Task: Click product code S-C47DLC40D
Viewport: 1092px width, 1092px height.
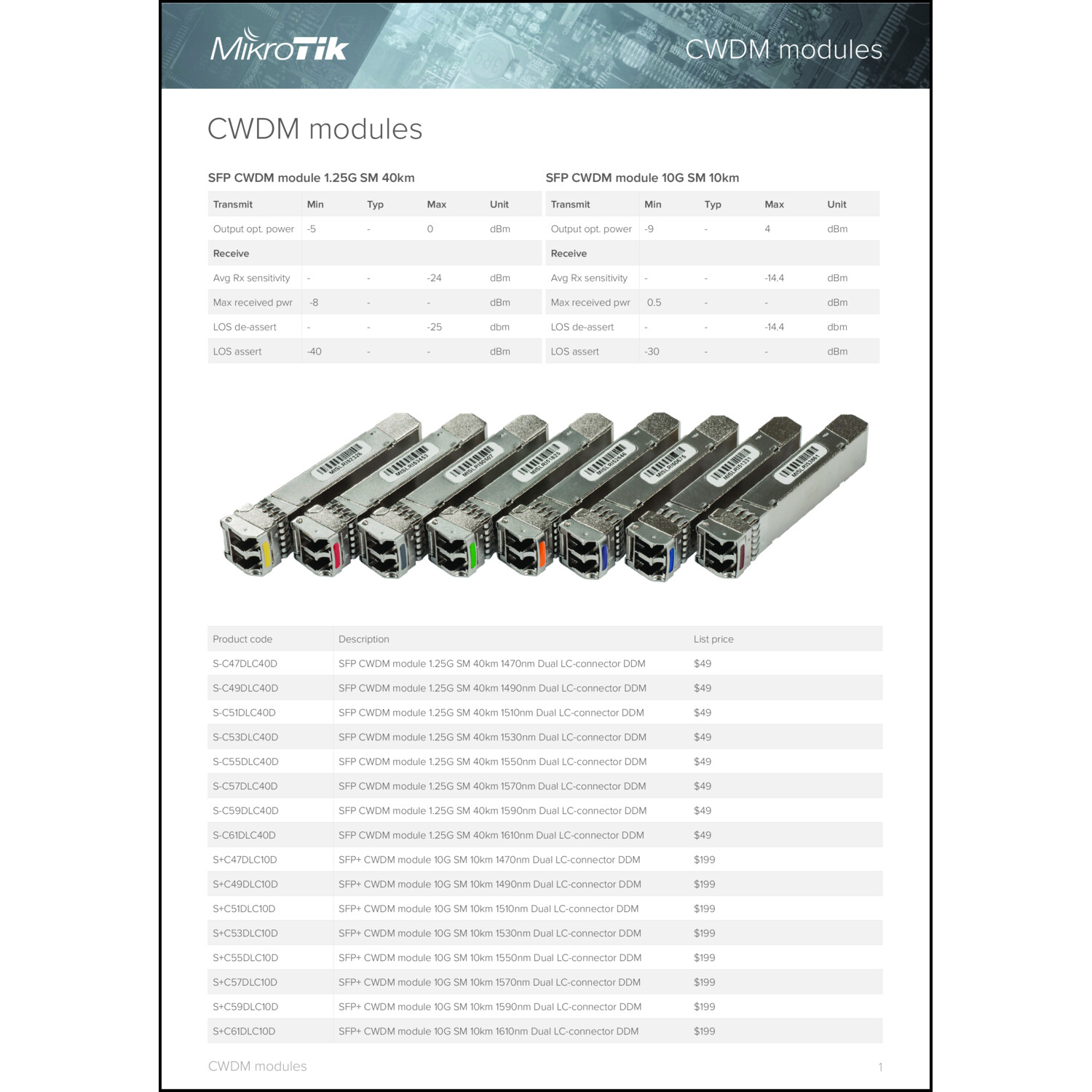Action: [245, 663]
